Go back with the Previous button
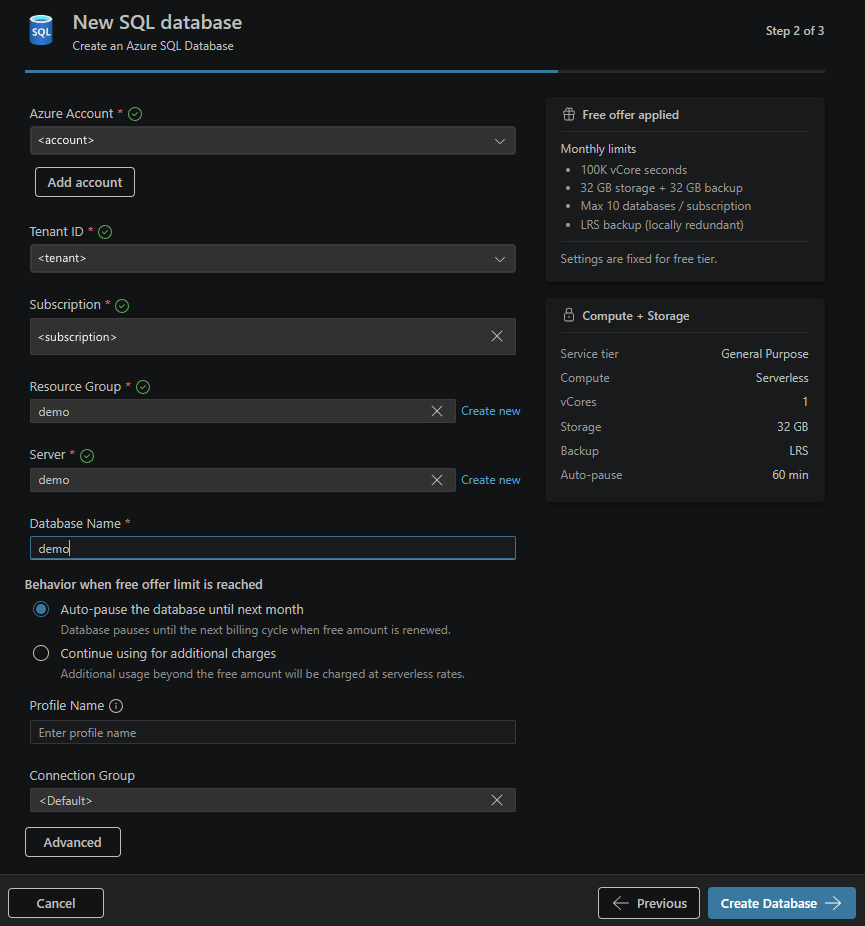Screen dimensions: 865x926 (x=649, y=903)
